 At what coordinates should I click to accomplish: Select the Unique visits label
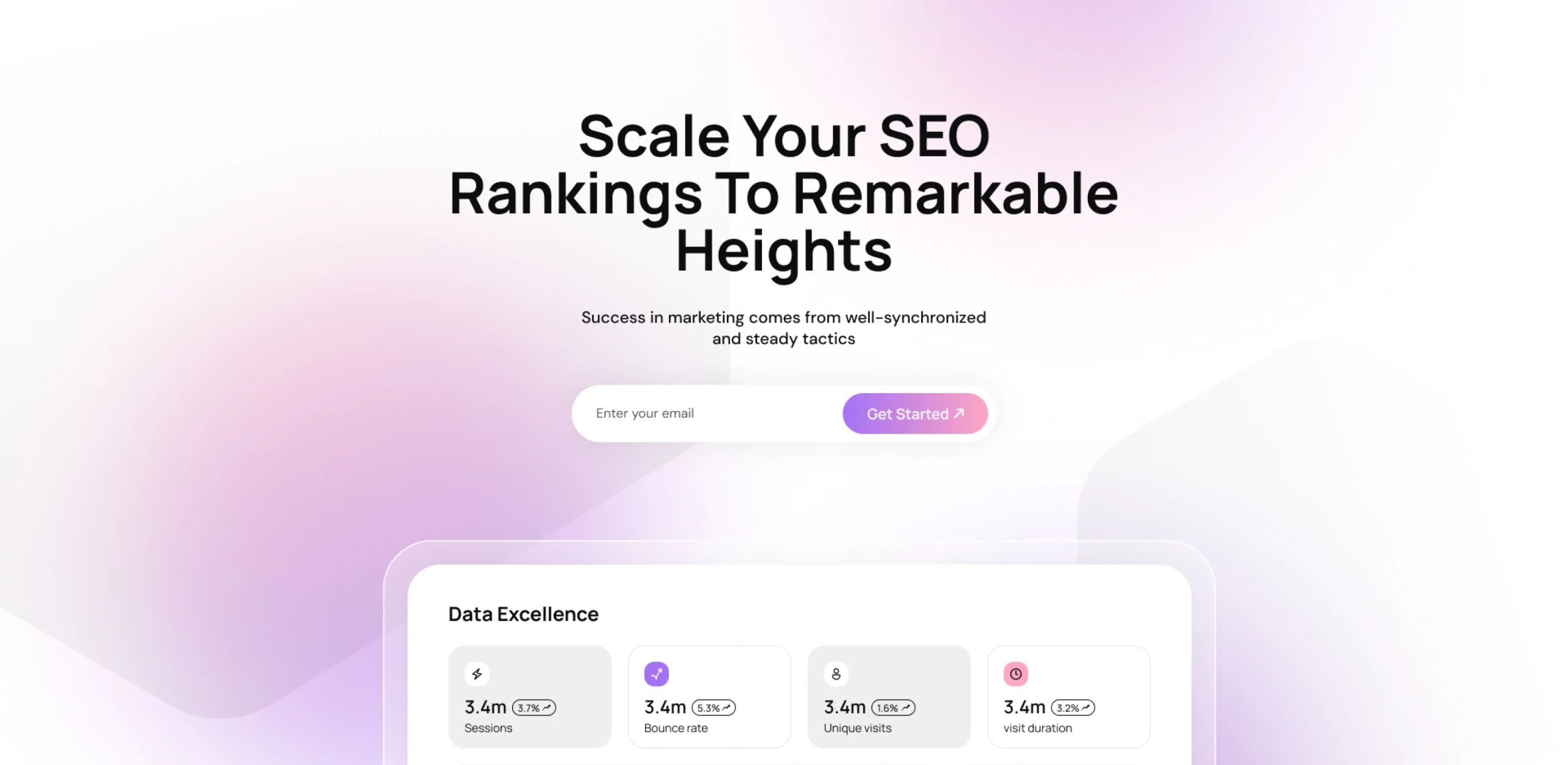(x=858, y=728)
